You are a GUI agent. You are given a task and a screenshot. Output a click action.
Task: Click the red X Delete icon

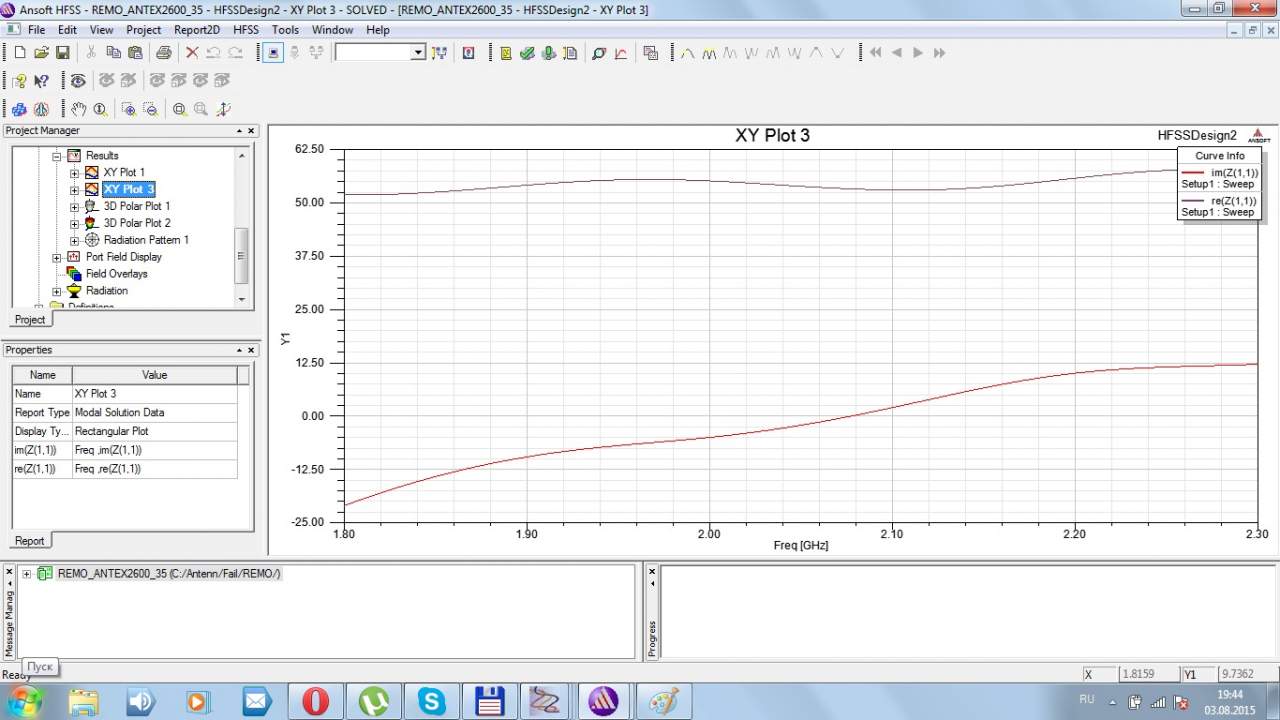tap(192, 53)
